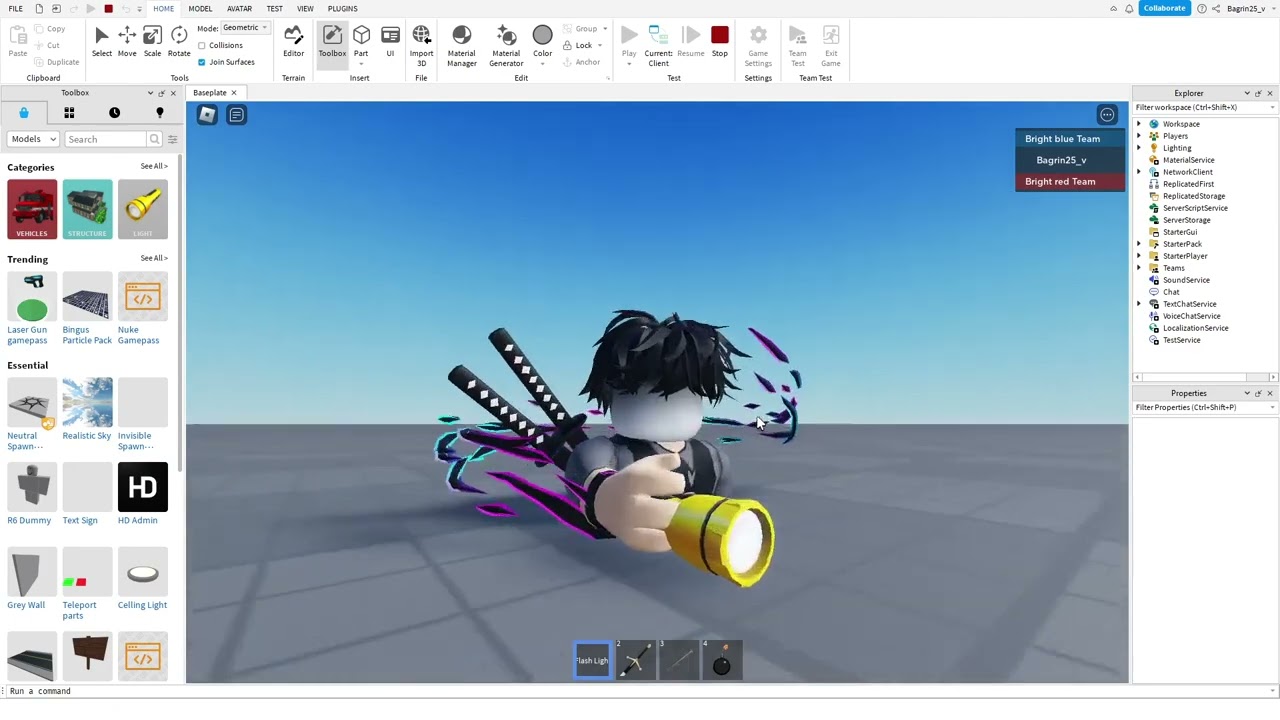See All trending link
This screenshot has width=1280, height=720.
[x=154, y=258]
